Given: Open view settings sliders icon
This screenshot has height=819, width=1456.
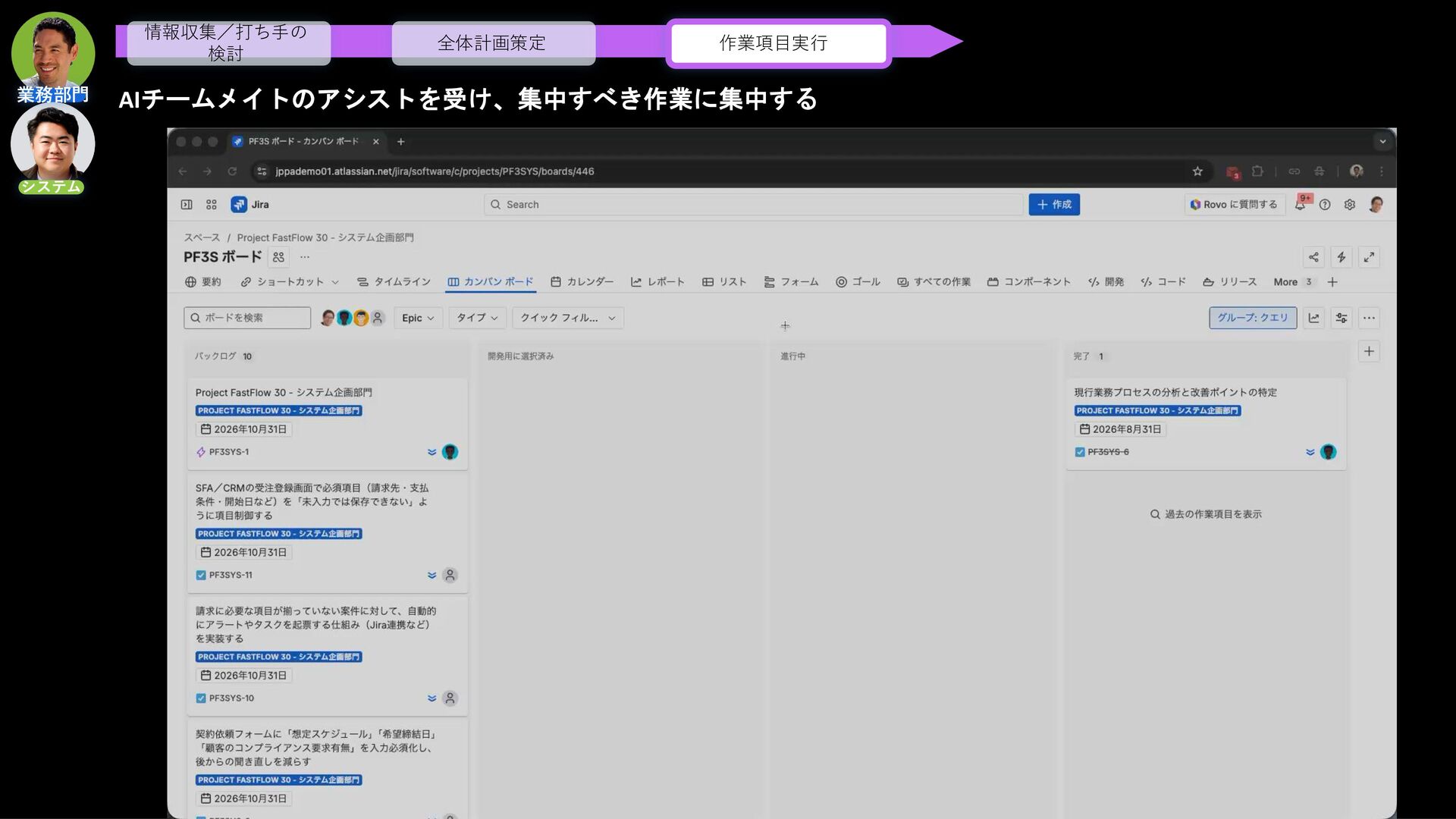Looking at the screenshot, I should click(1341, 318).
